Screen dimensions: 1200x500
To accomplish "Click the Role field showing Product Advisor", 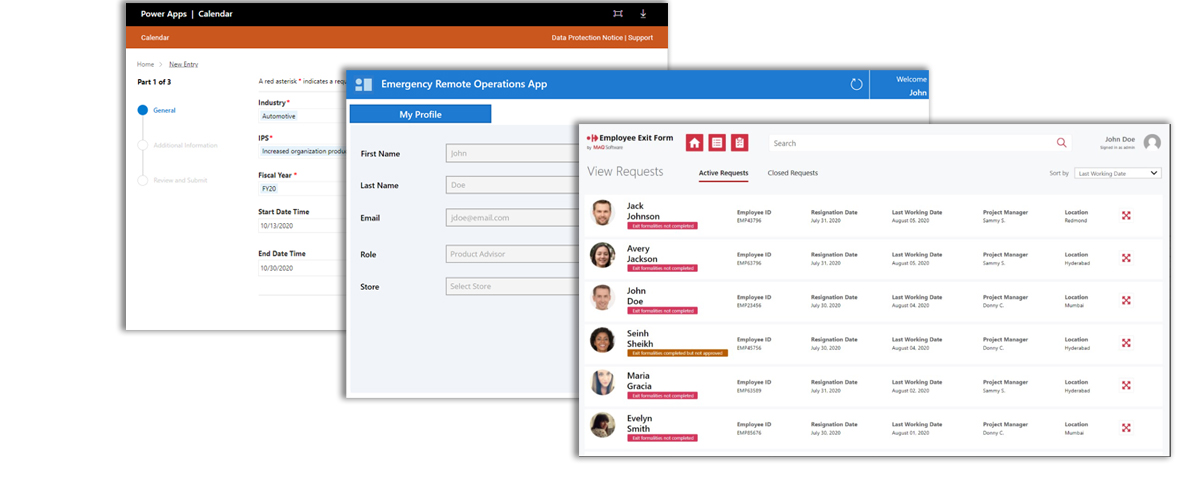I will coord(512,254).
